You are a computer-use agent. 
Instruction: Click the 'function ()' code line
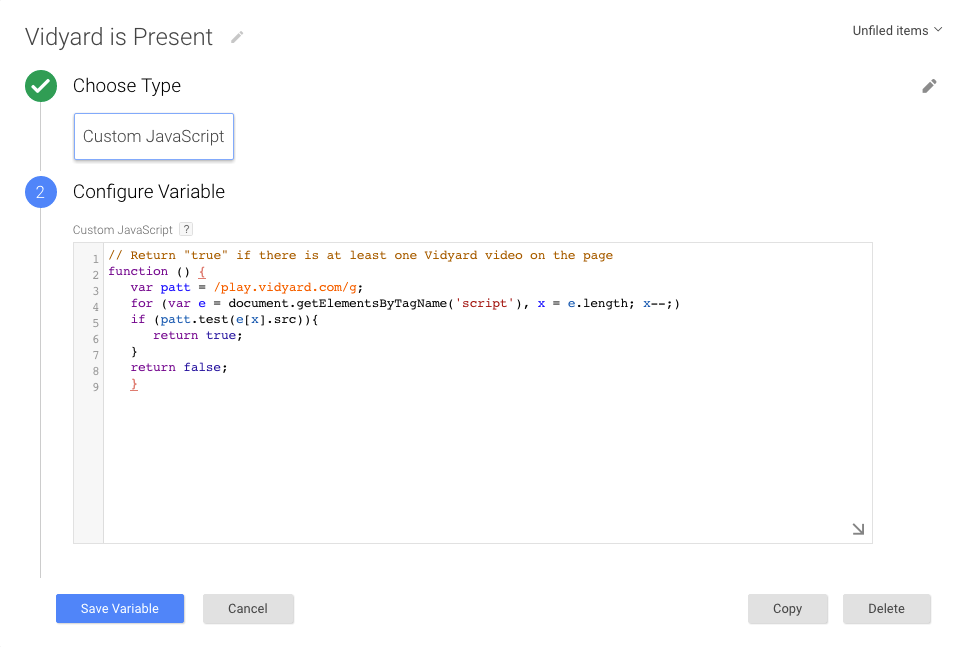[x=157, y=271]
